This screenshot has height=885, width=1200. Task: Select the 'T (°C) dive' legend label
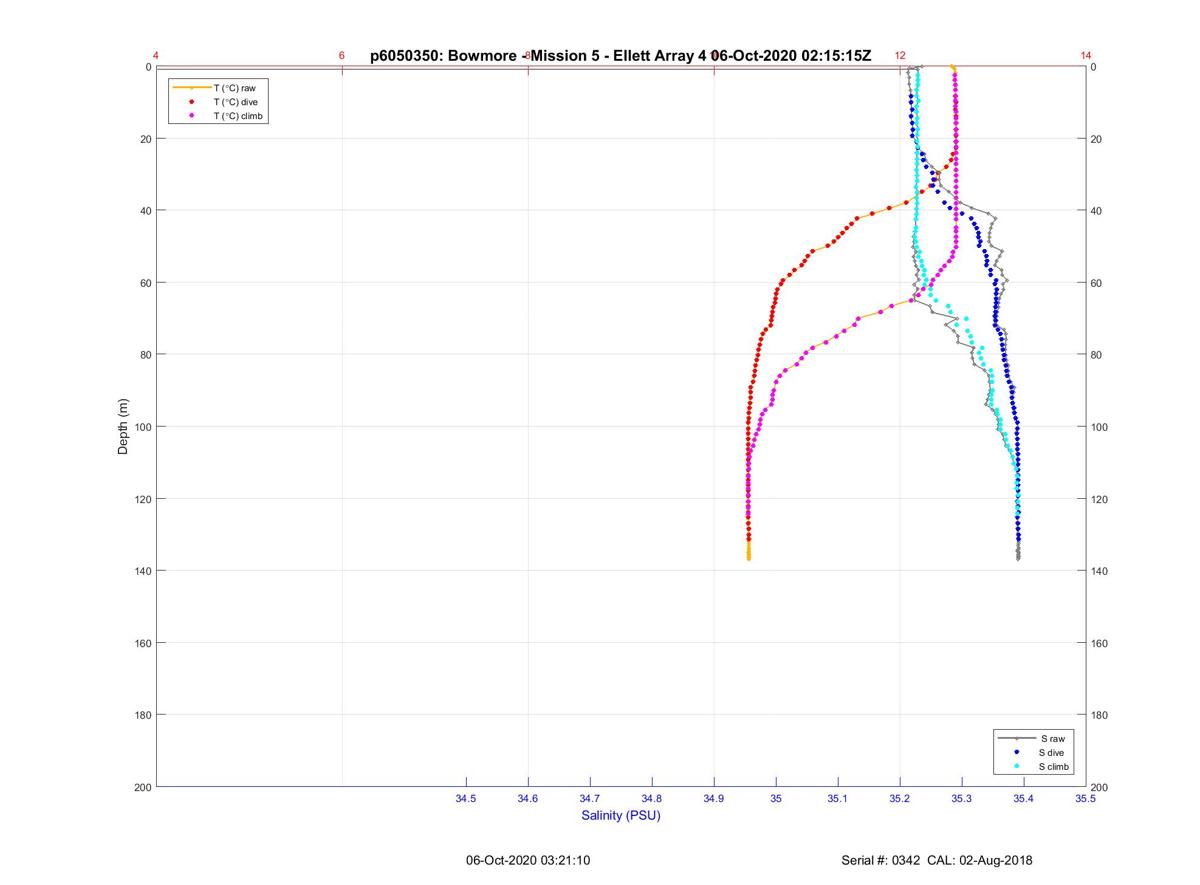(x=235, y=102)
